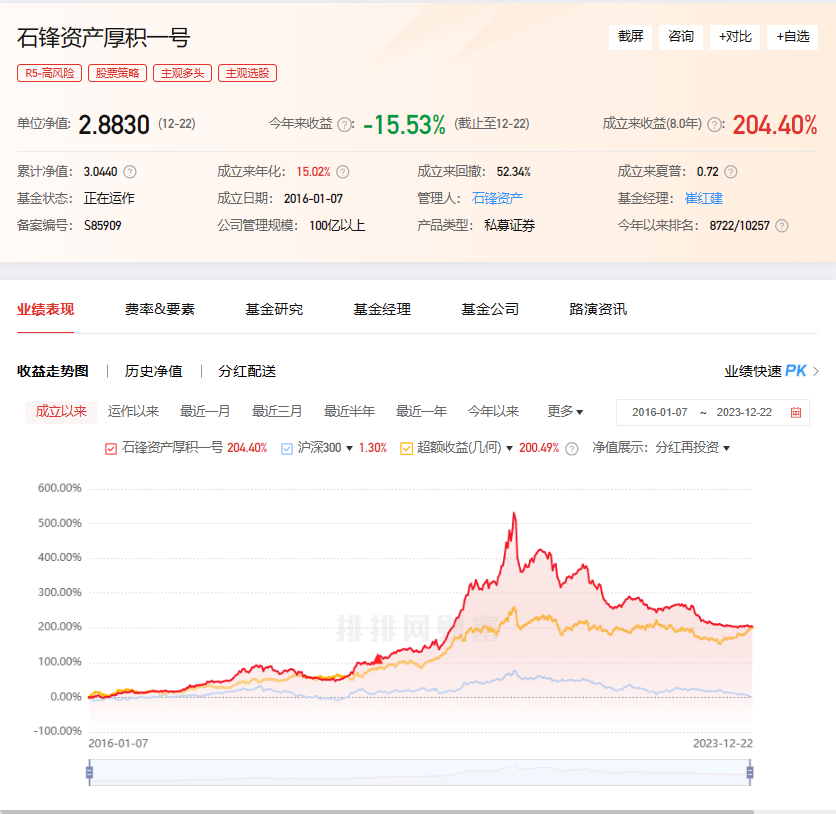Click 截屏 button

[630, 37]
